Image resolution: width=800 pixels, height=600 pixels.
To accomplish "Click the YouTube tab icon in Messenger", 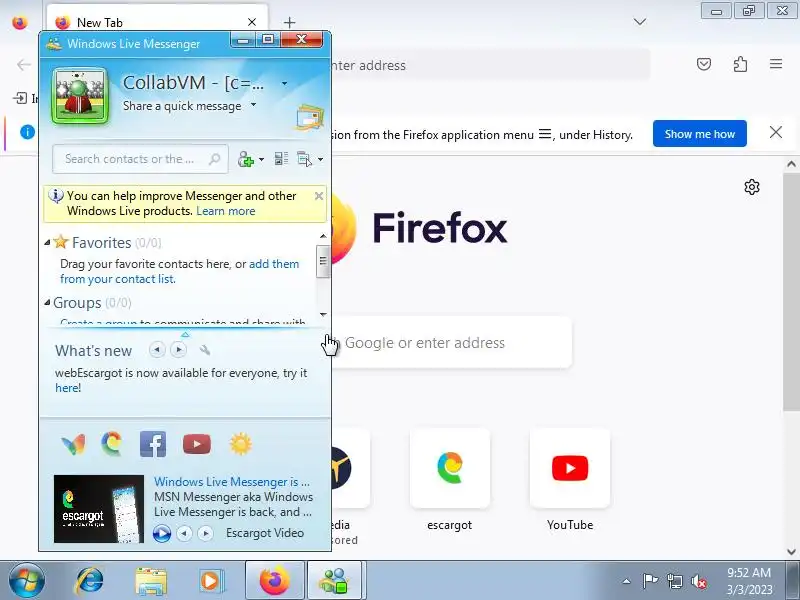I will 197,444.
